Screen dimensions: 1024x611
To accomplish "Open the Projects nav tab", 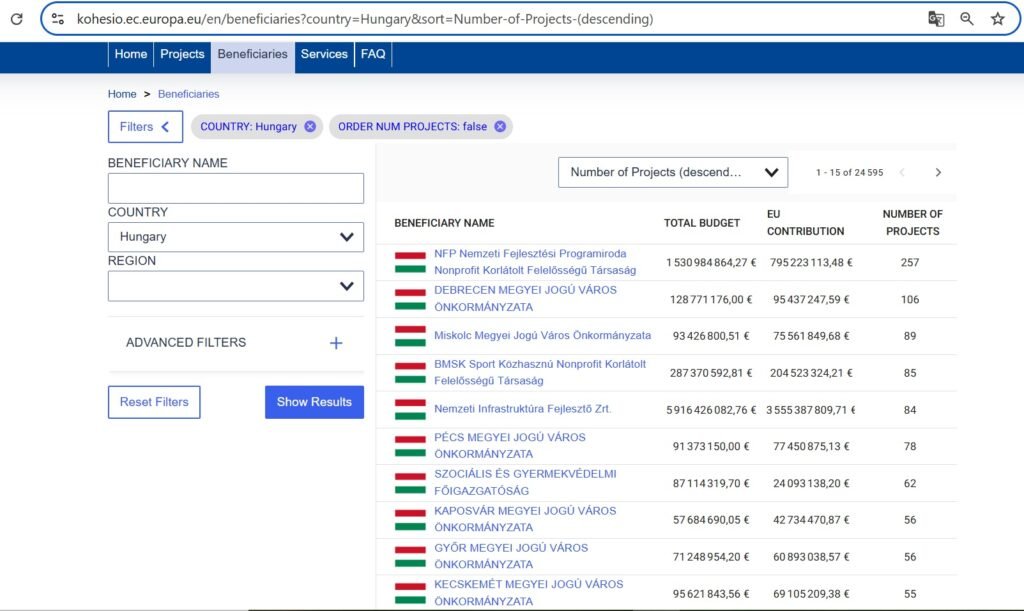I will pos(182,54).
